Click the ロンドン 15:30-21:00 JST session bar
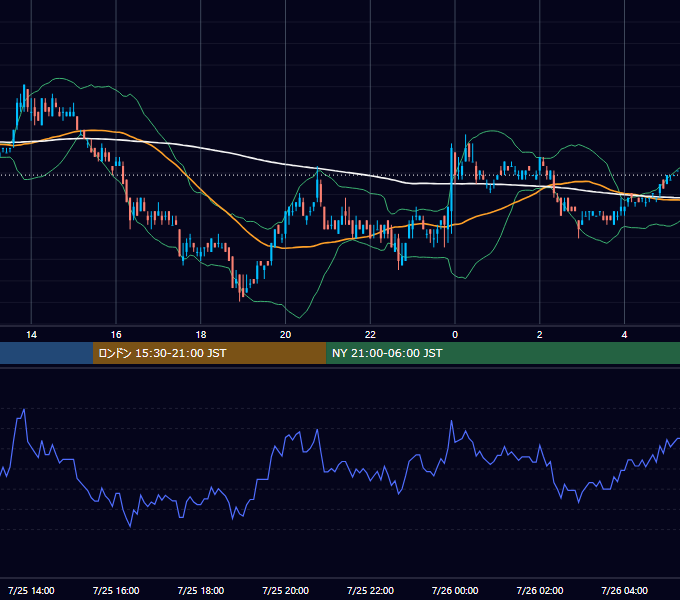This screenshot has width=680, height=600. pos(209,353)
